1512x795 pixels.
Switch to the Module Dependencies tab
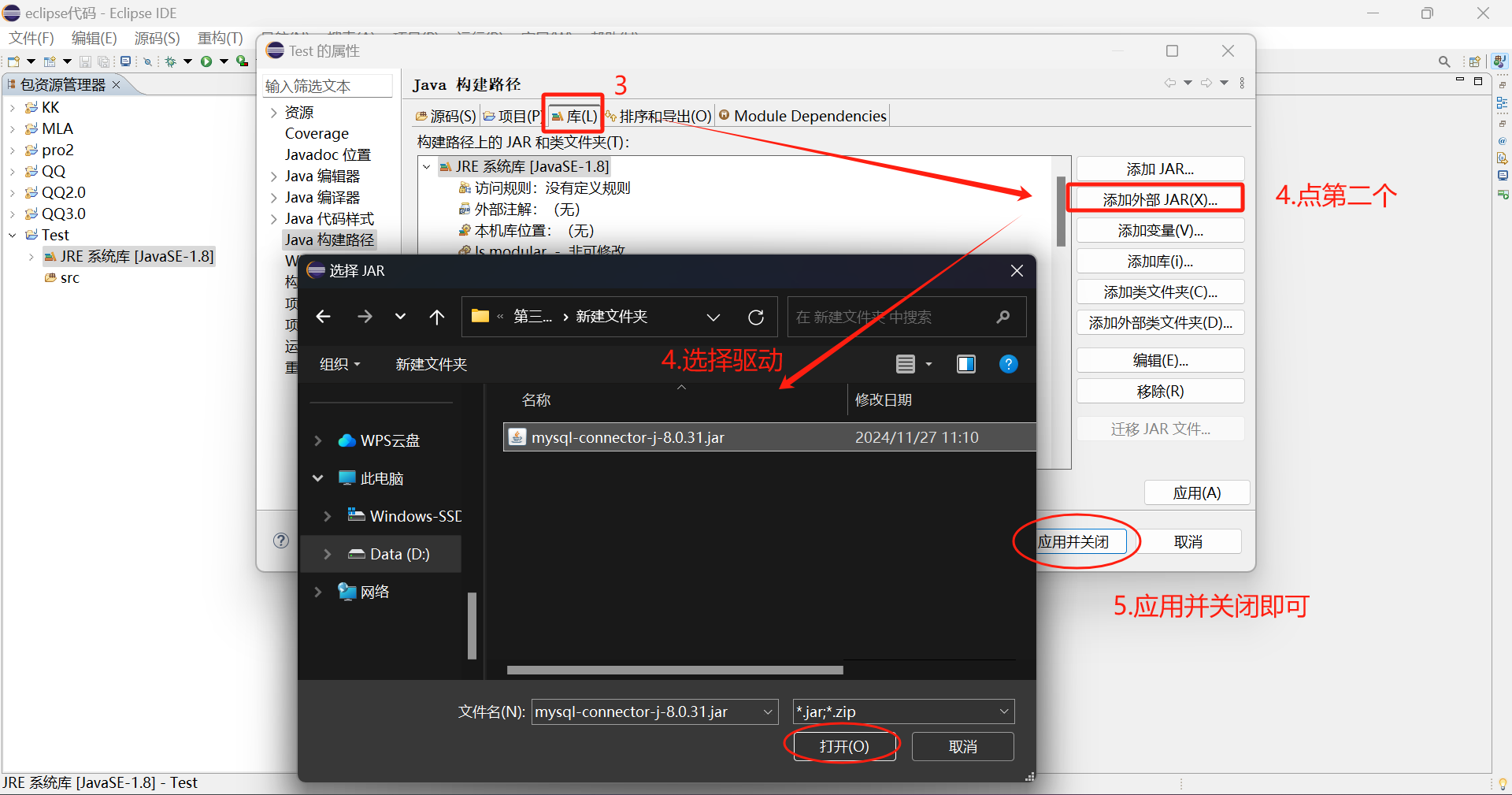point(802,116)
